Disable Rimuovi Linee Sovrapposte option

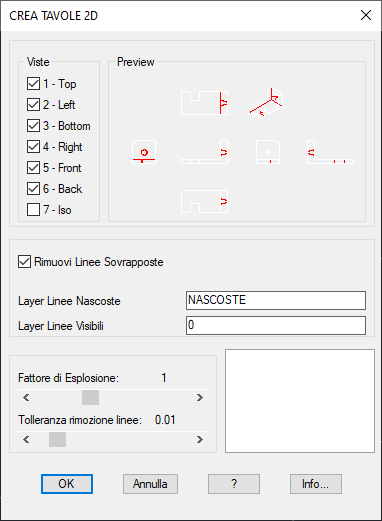tap(24, 262)
